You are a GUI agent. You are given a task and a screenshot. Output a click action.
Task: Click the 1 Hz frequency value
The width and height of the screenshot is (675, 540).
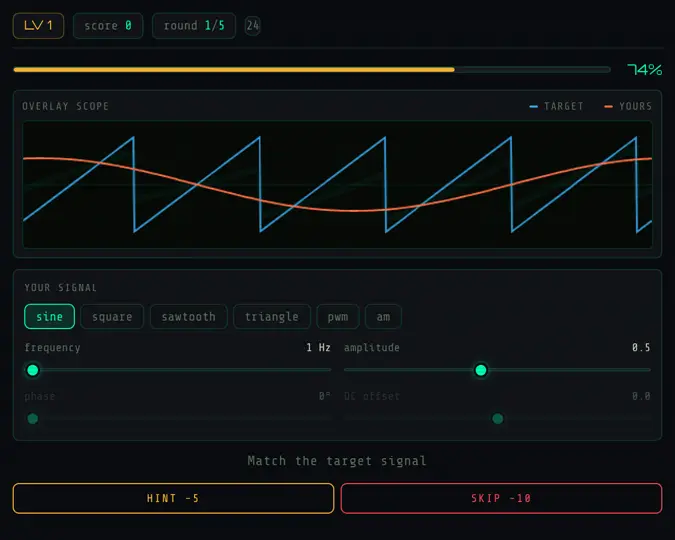click(x=318, y=348)
